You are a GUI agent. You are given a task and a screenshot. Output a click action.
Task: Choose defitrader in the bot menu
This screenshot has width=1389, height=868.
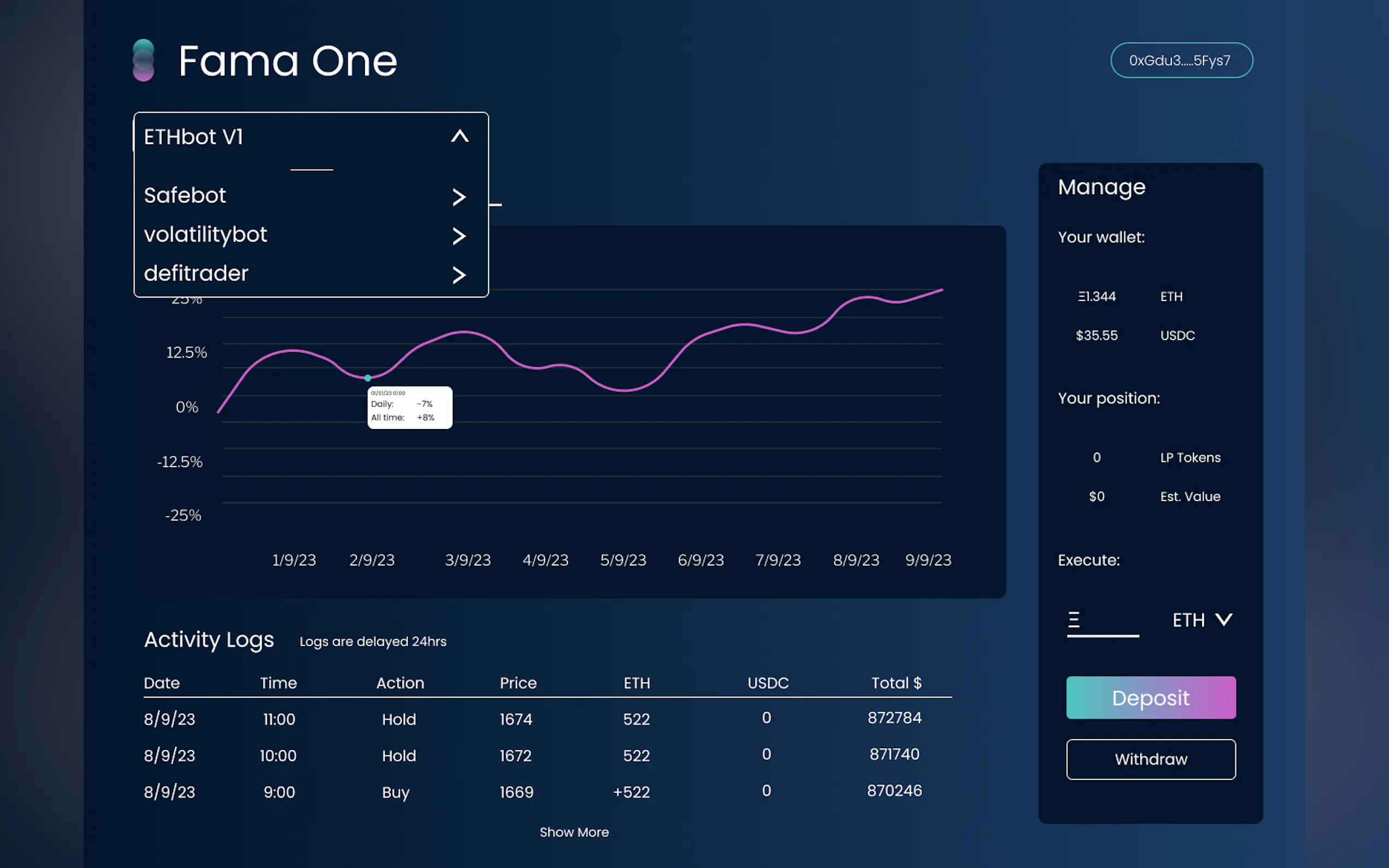coord(196,274)
